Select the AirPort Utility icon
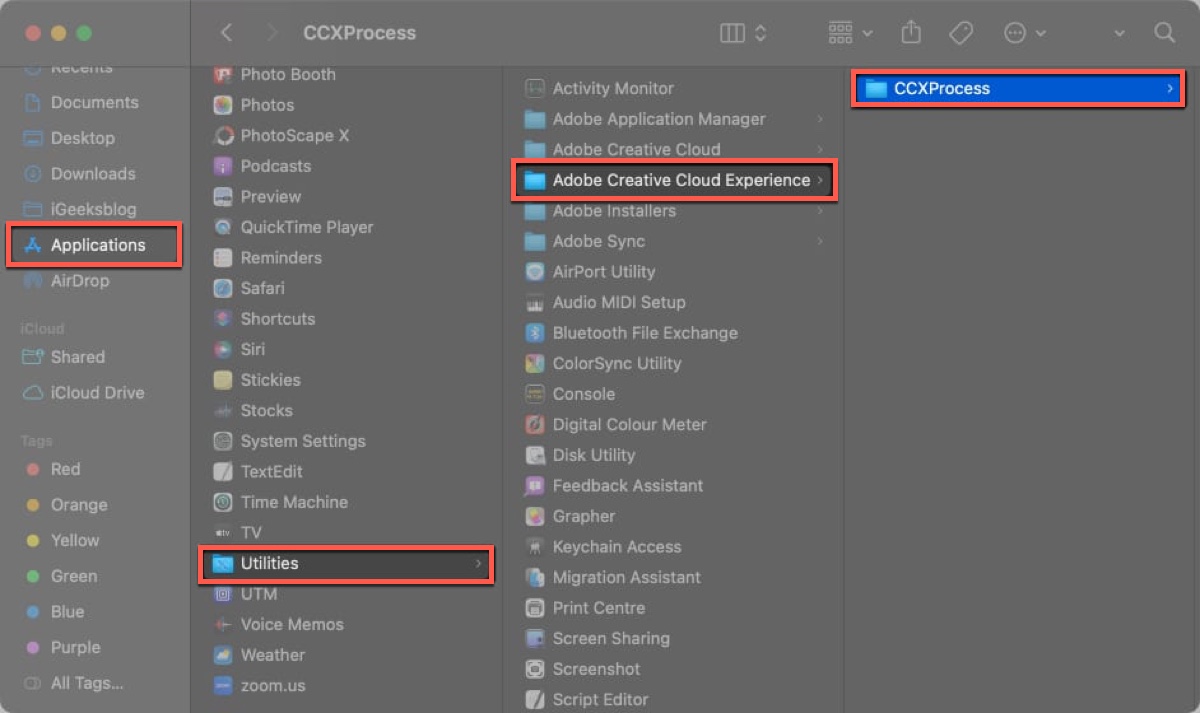The height and width of the screenshot is (713, 1200). pos(535,272)
